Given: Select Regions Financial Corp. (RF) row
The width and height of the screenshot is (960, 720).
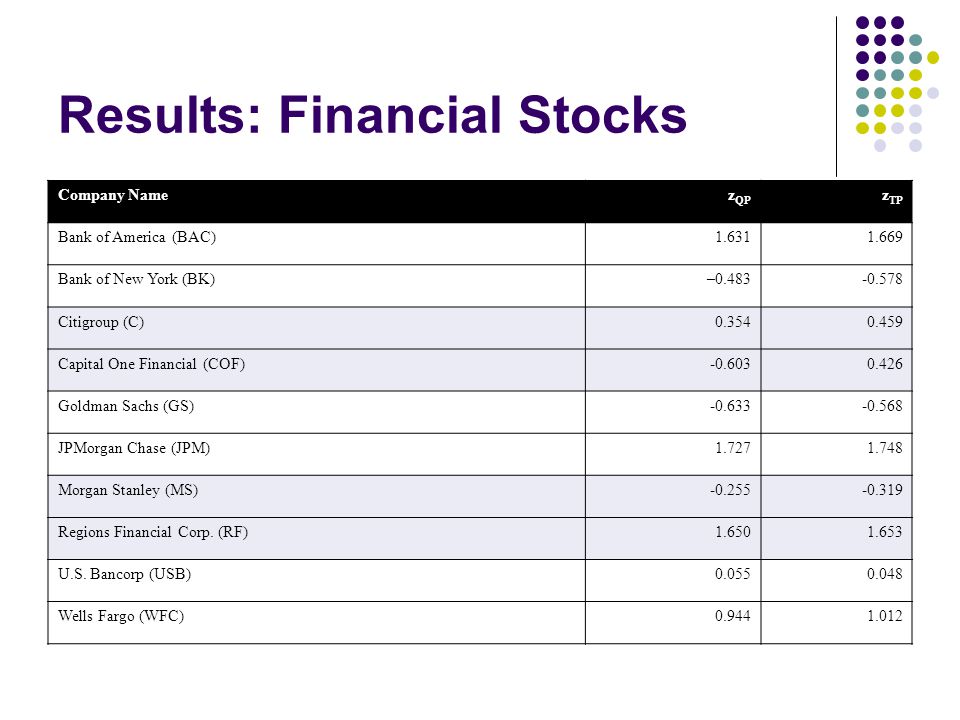Looking at the screenshot, I should click(x=479, y=538).
